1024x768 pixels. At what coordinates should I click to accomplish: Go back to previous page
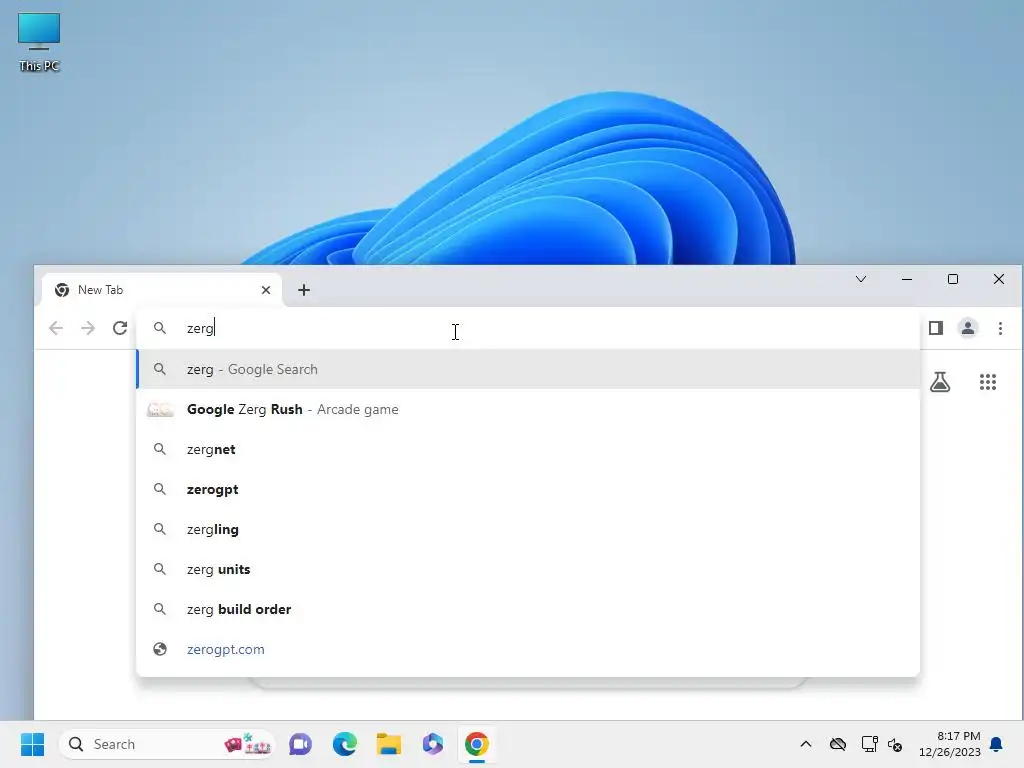coord(56,328)
